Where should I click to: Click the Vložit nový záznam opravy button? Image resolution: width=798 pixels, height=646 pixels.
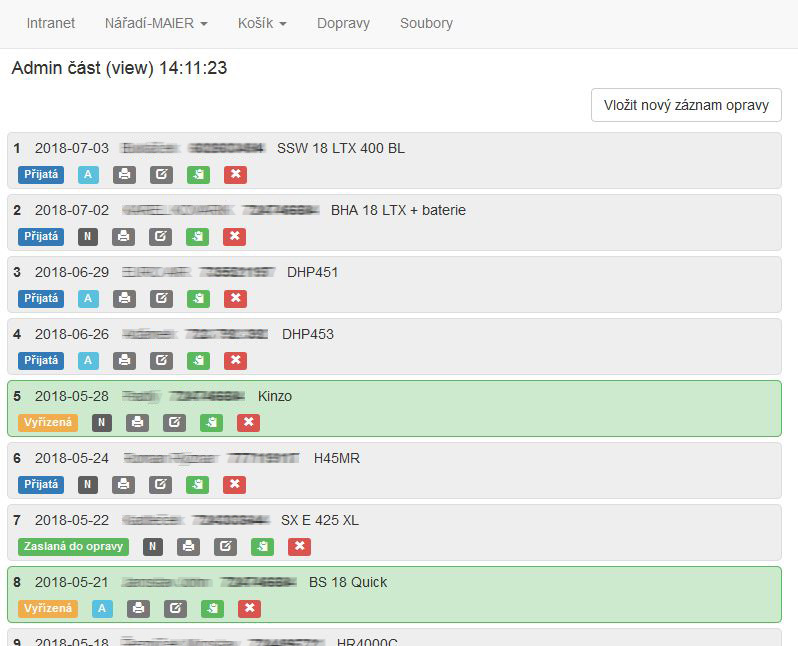tap(686, 105)
